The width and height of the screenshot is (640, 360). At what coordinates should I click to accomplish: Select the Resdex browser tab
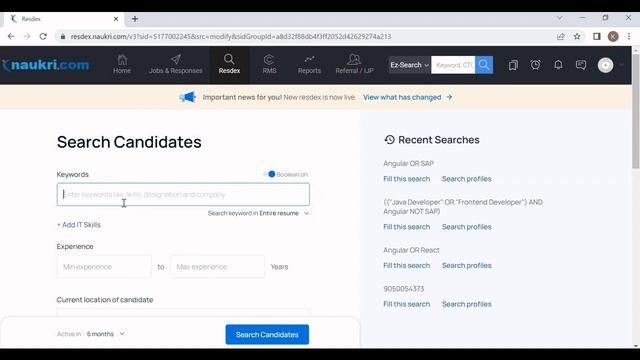pos(63,19)
